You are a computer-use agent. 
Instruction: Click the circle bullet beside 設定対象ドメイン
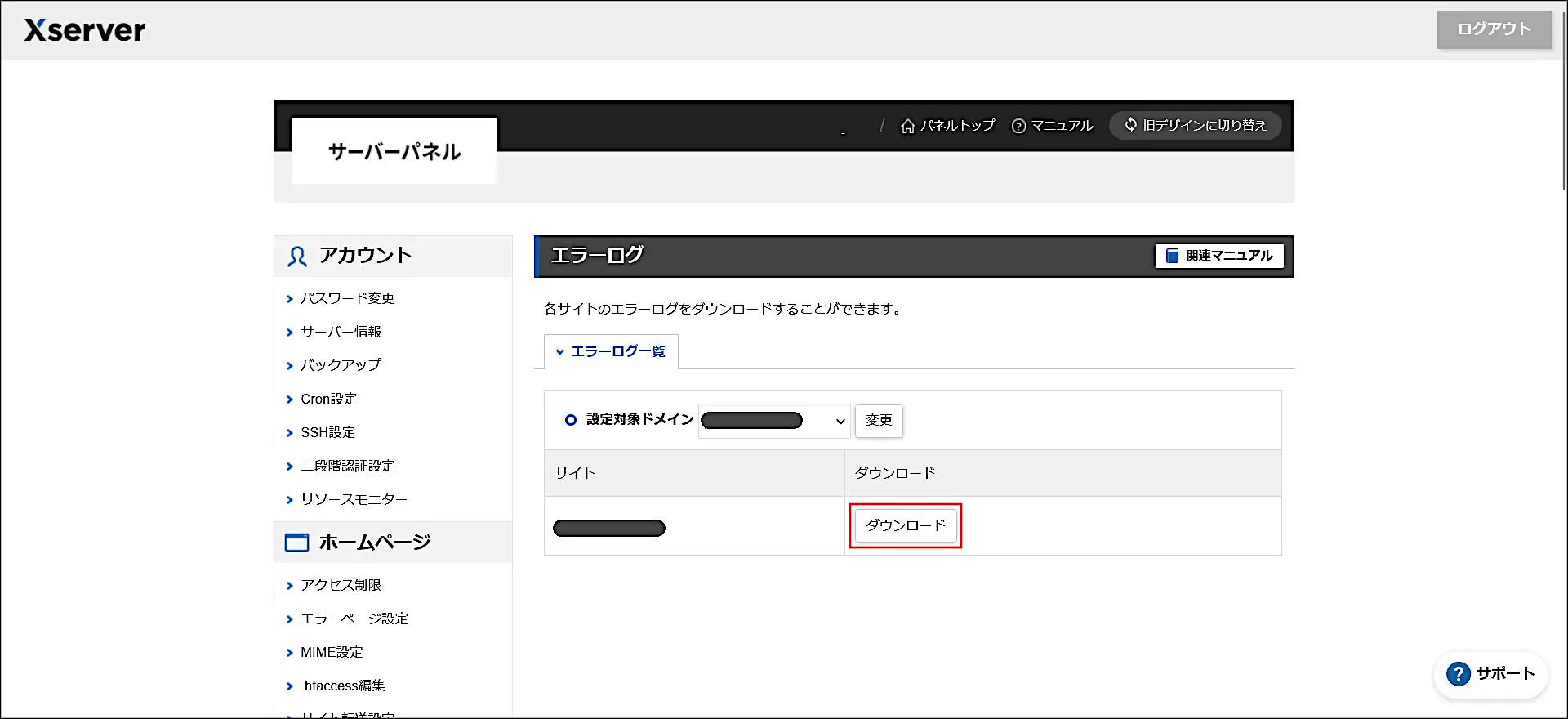571,420
